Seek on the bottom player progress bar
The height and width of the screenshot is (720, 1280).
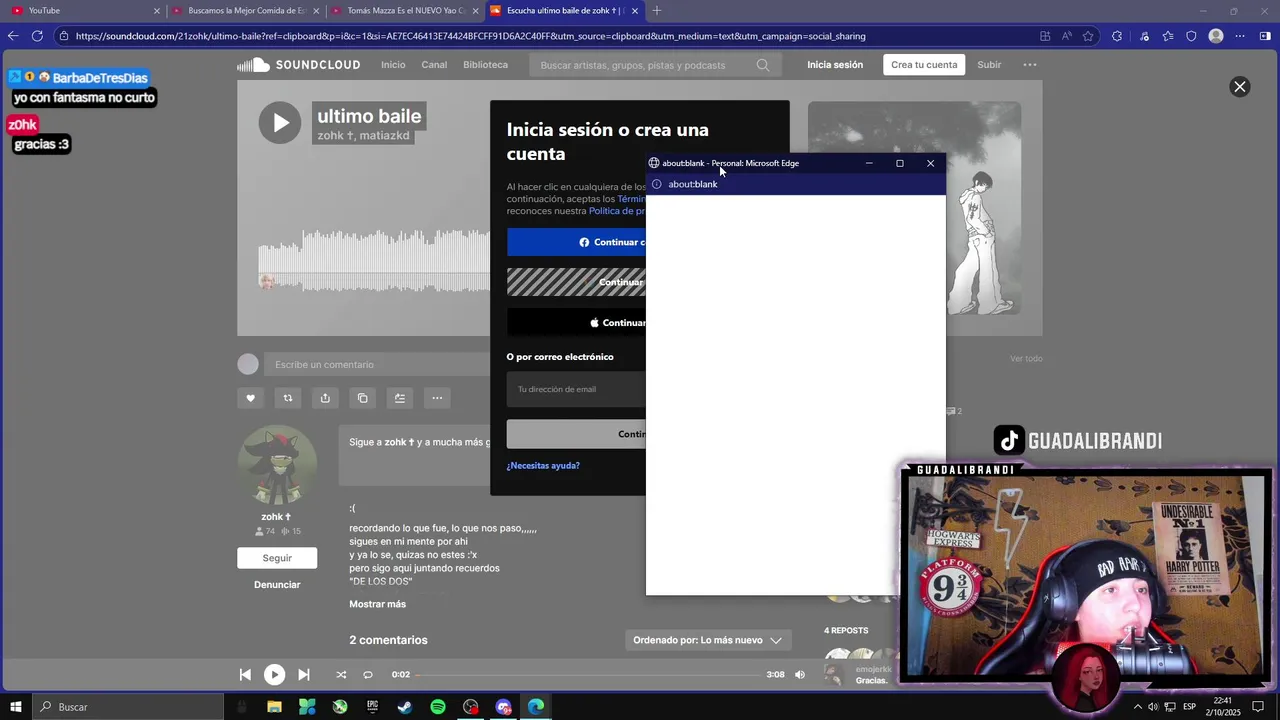point(589,675)
